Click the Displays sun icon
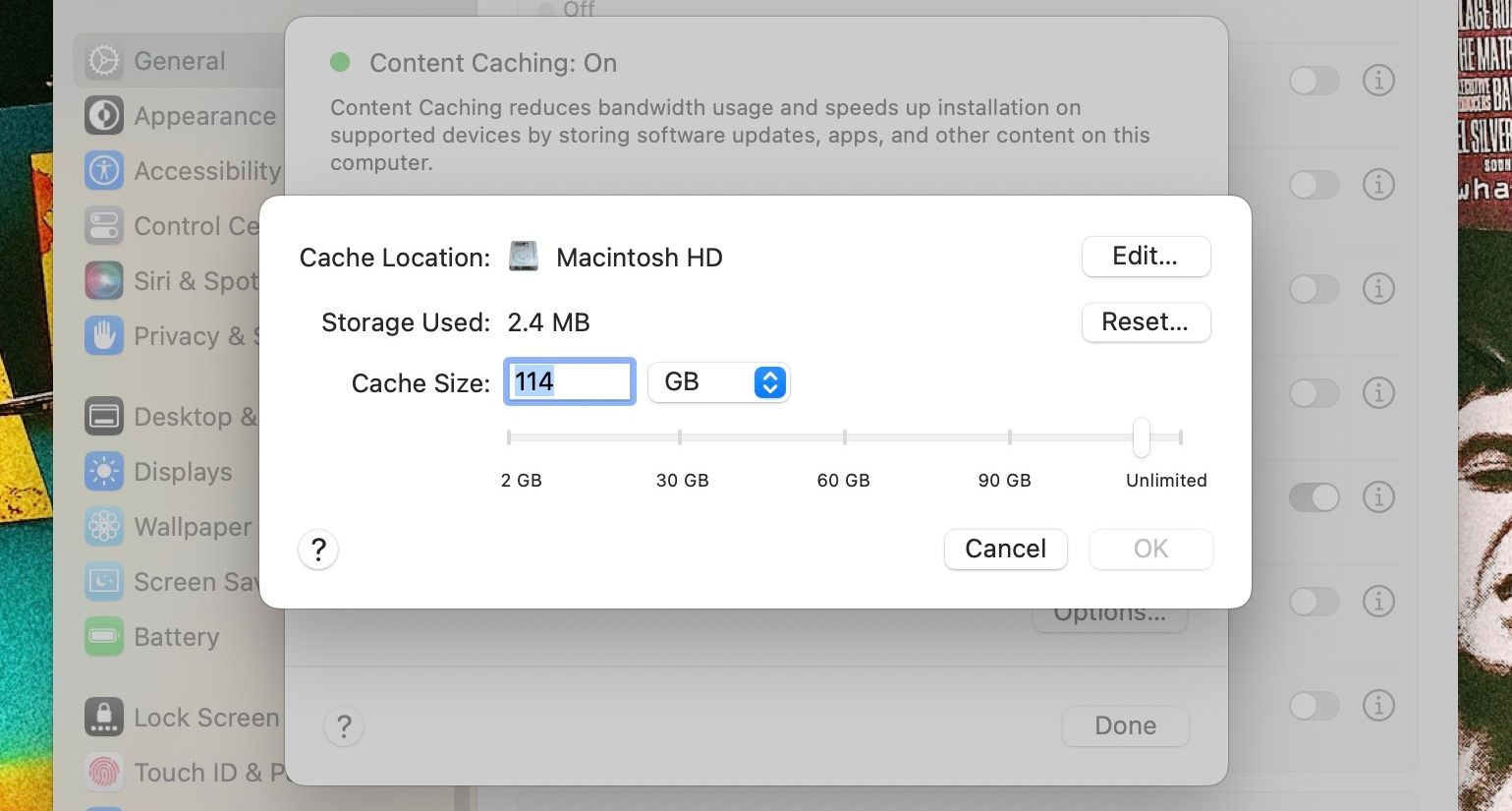 [103, 472]
